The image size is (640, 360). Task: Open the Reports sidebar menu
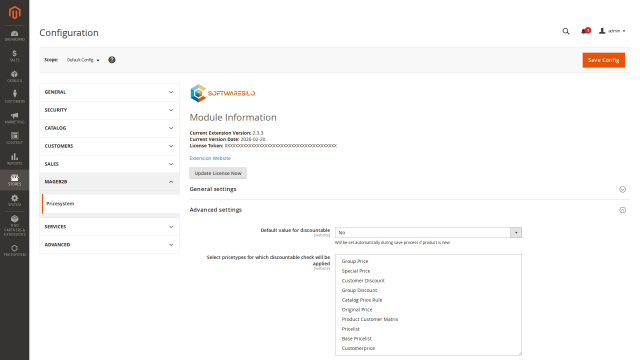click(15, 159)
